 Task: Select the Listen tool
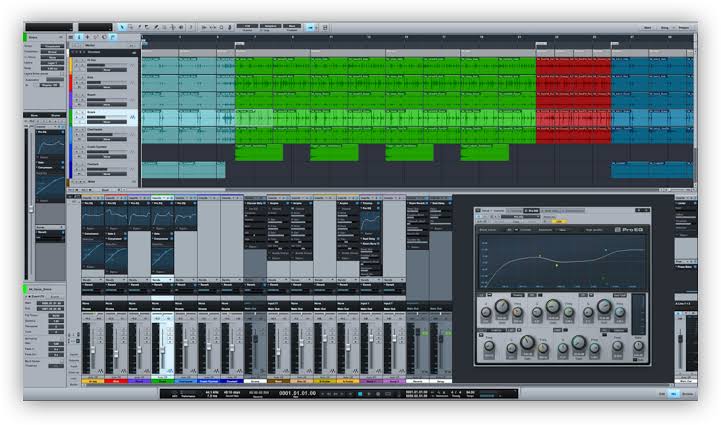[x=181, y=28]
